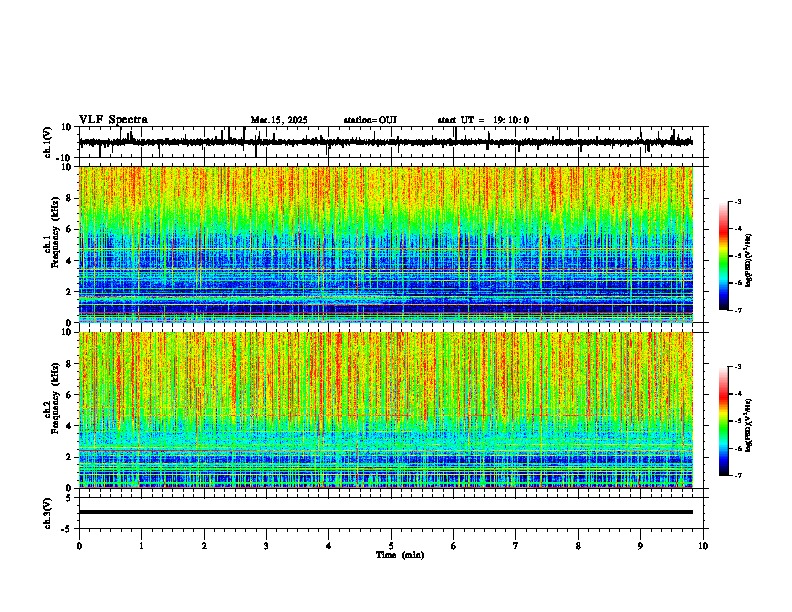Viewport: 792px width, 612px height.
Task: Click the ch.2 spectrogram color scale bar
Action: 723,421
